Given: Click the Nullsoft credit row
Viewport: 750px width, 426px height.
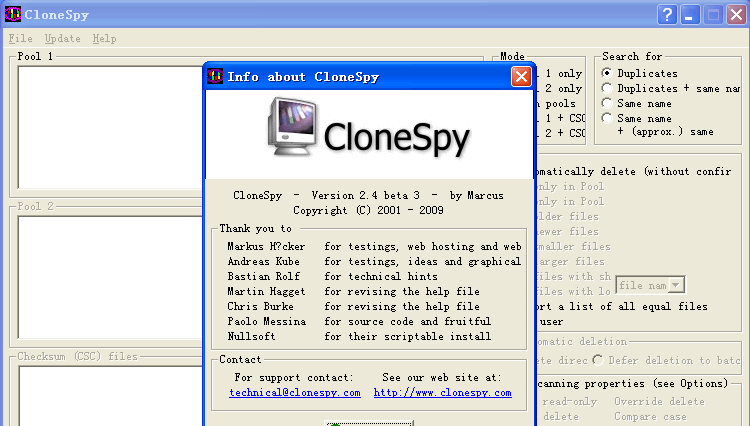Looking at the screenshot, I should pyautogui.click(x=359, y=336).
